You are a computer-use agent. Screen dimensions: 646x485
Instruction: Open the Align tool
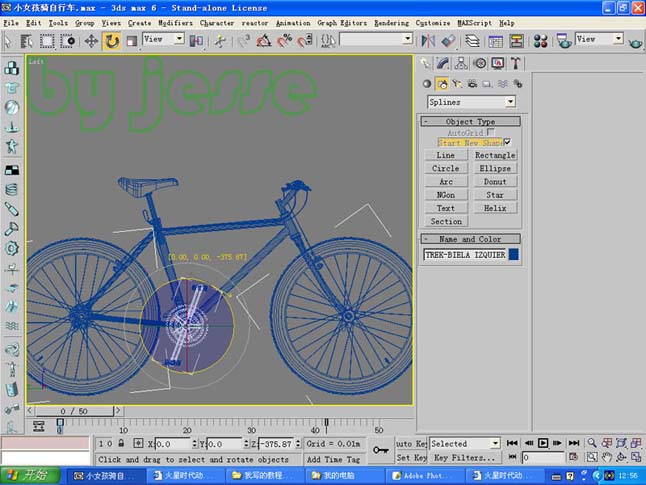pos(448,41)
